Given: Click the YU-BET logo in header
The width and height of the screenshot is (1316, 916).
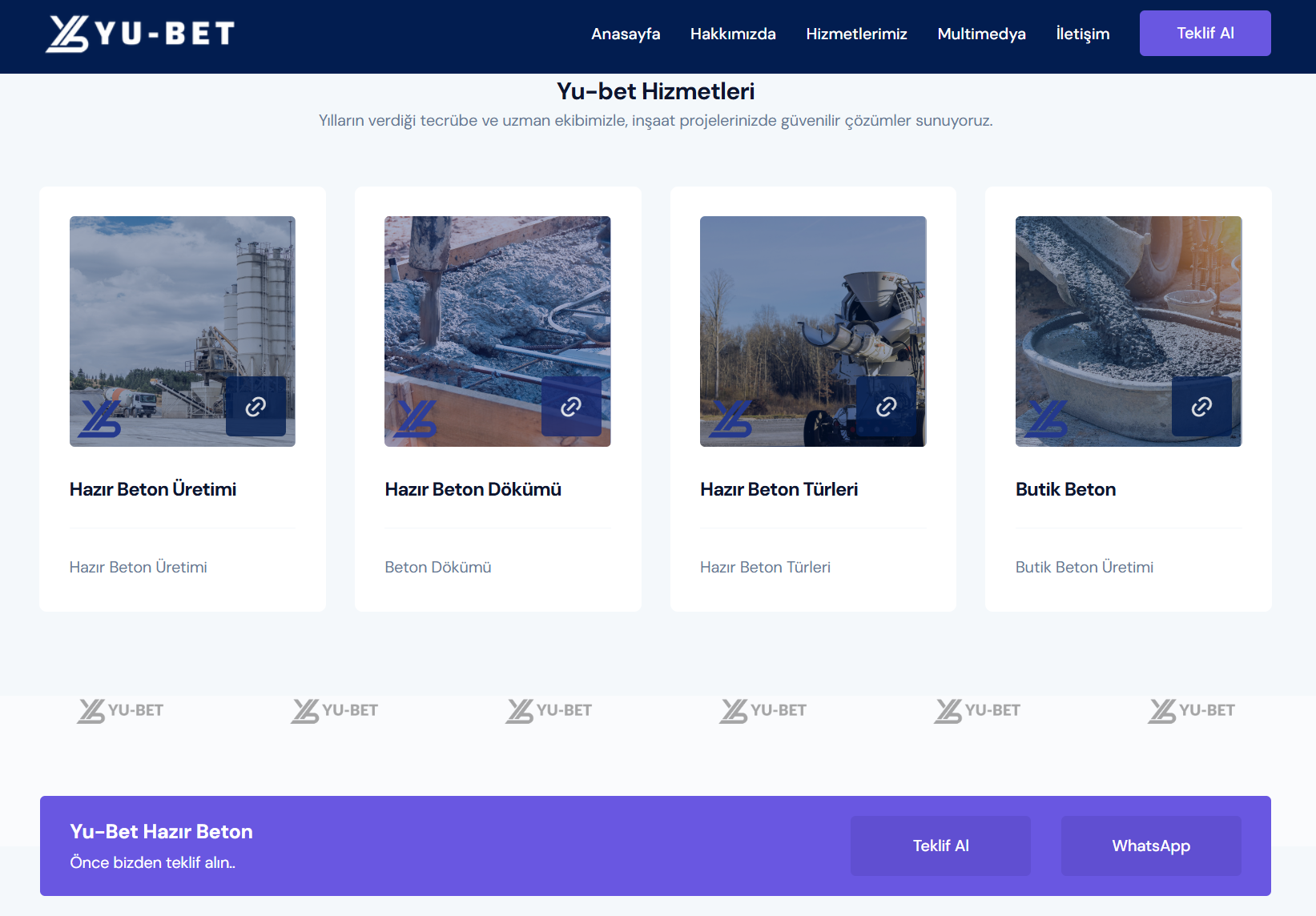Looking at the screenshot, I should click(x=140, y=34).
